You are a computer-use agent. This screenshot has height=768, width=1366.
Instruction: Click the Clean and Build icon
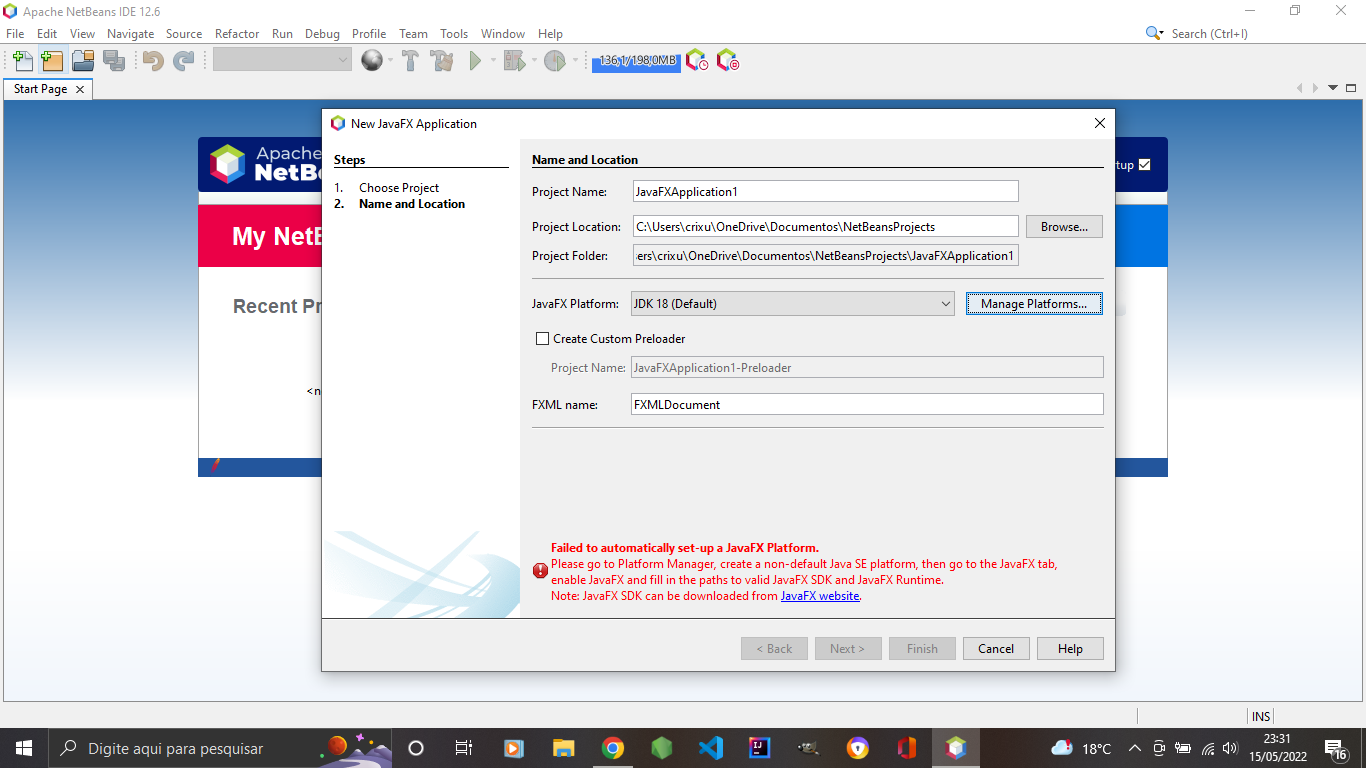tap(442, 61)
